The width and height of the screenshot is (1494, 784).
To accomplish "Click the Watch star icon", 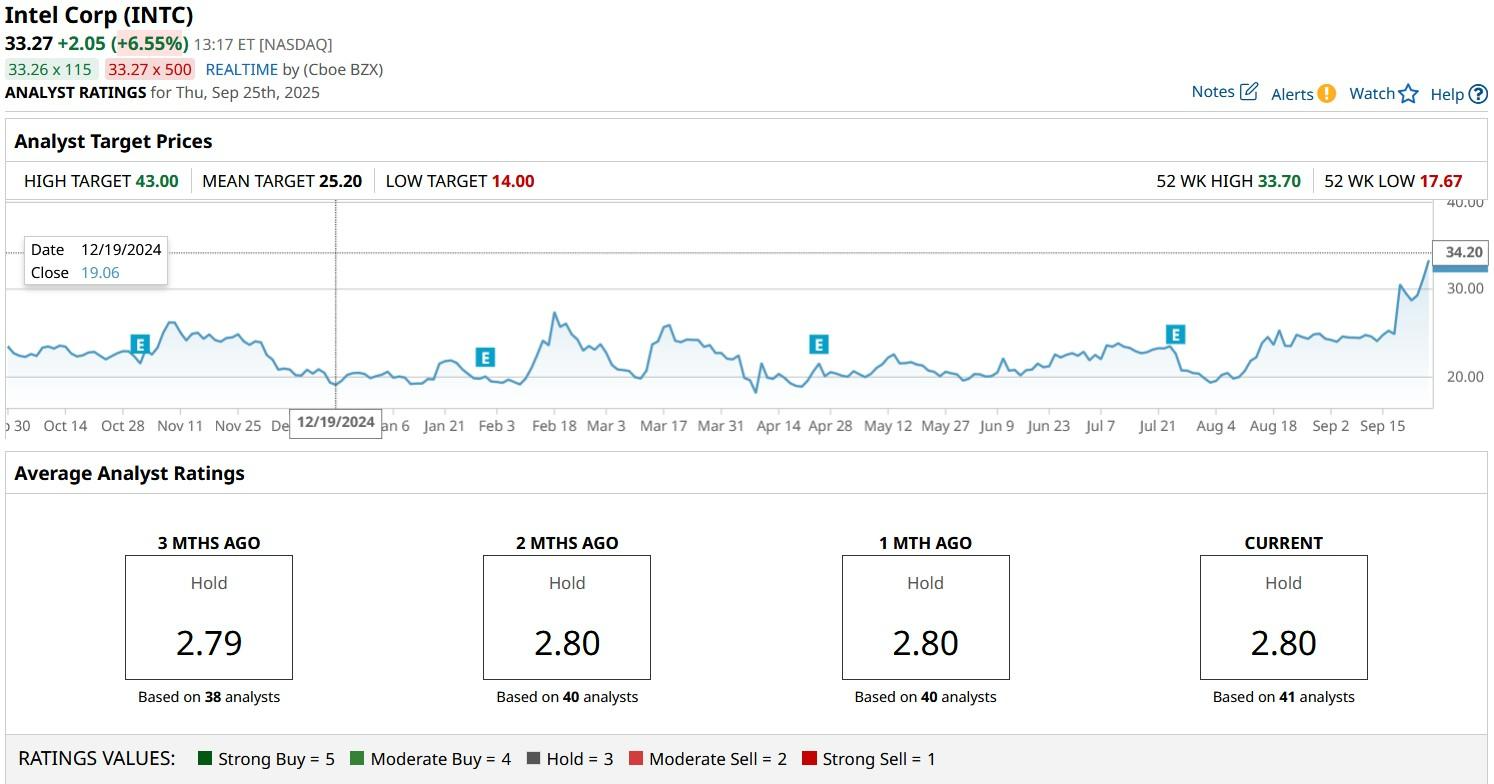I will point(1408,94).
